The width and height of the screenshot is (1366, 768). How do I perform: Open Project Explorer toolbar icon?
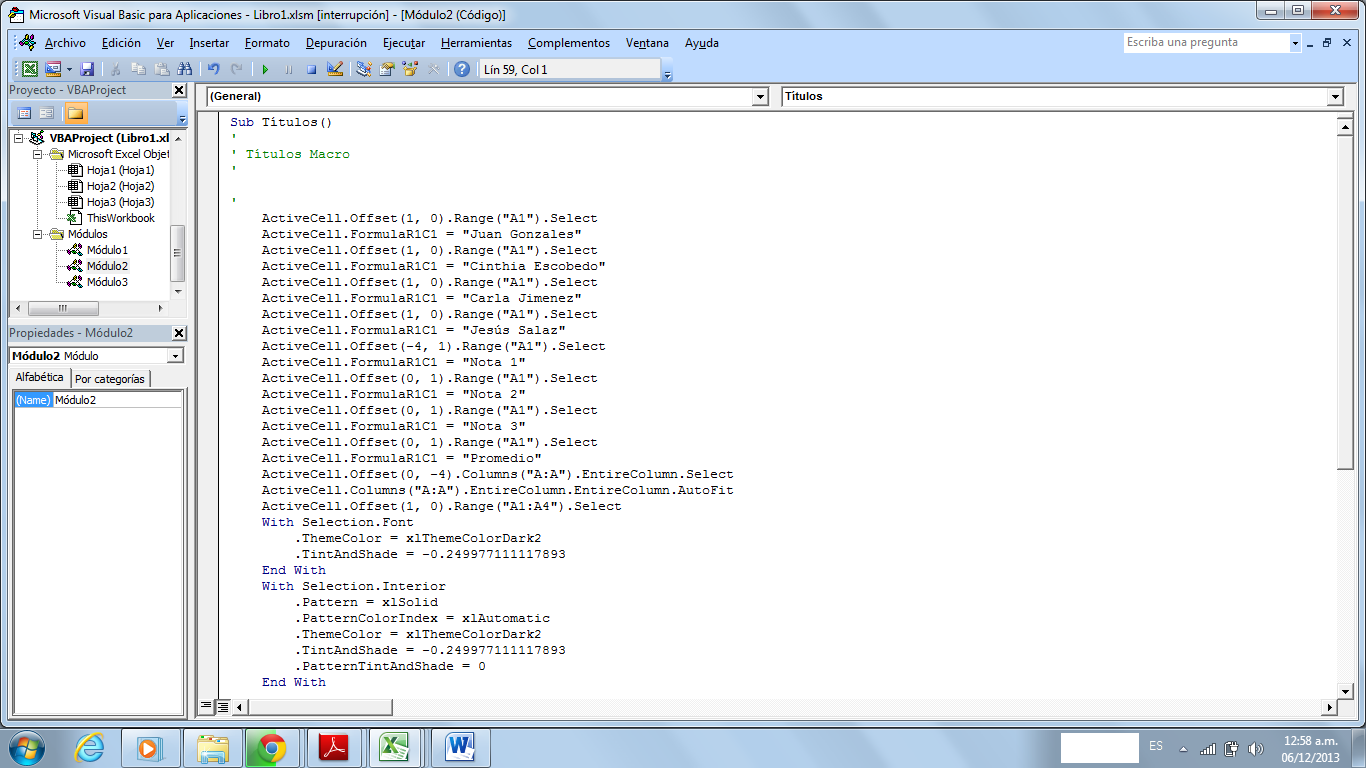[364, 69]
